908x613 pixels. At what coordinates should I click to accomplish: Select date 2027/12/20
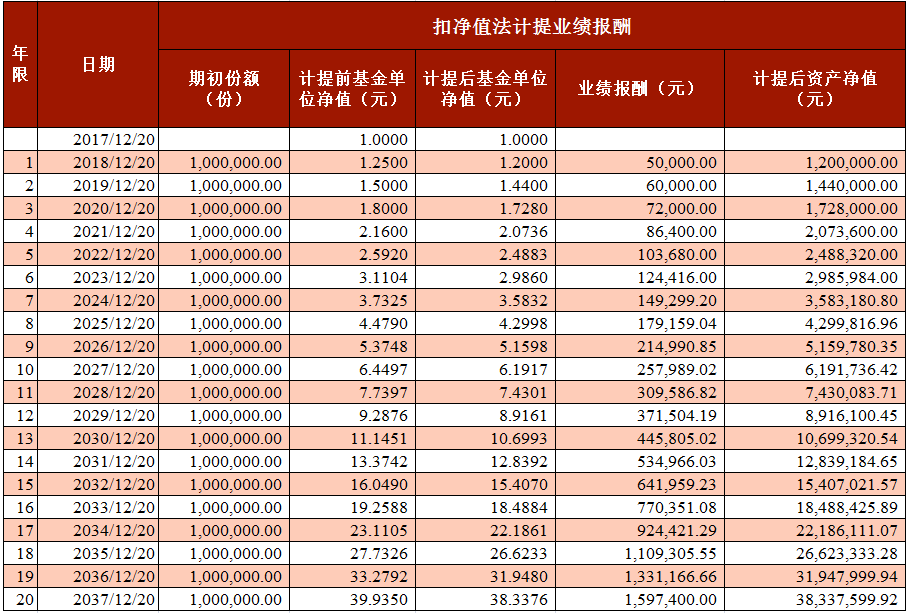tap(98, 369)
